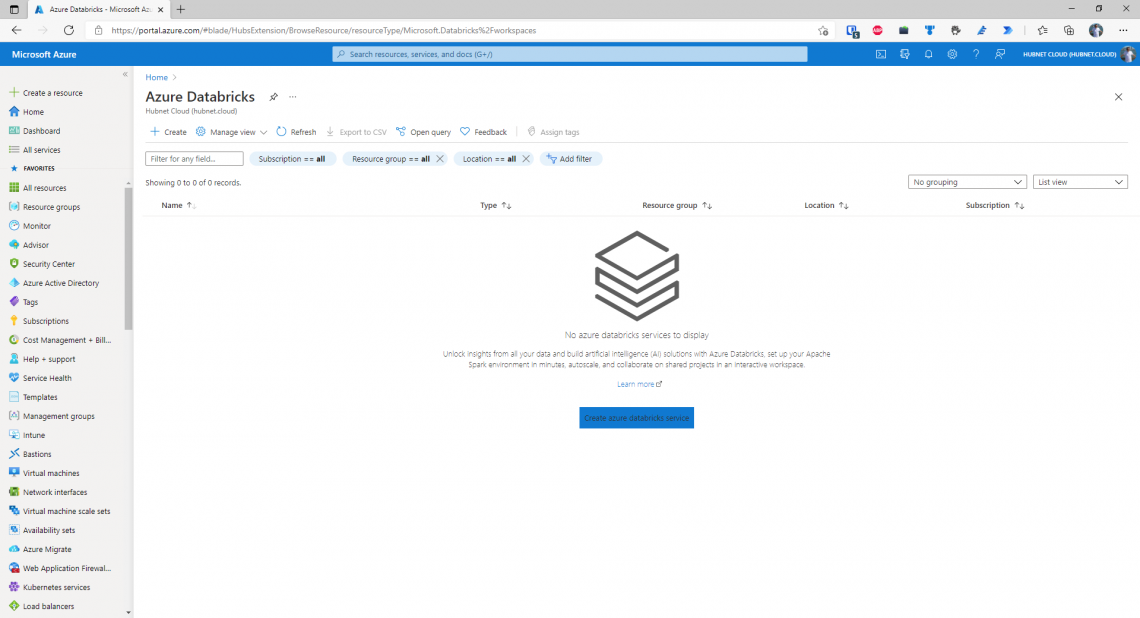Screen dimensions: 1140x618
Task: Click the filter any field box
Action: point(194,158)
